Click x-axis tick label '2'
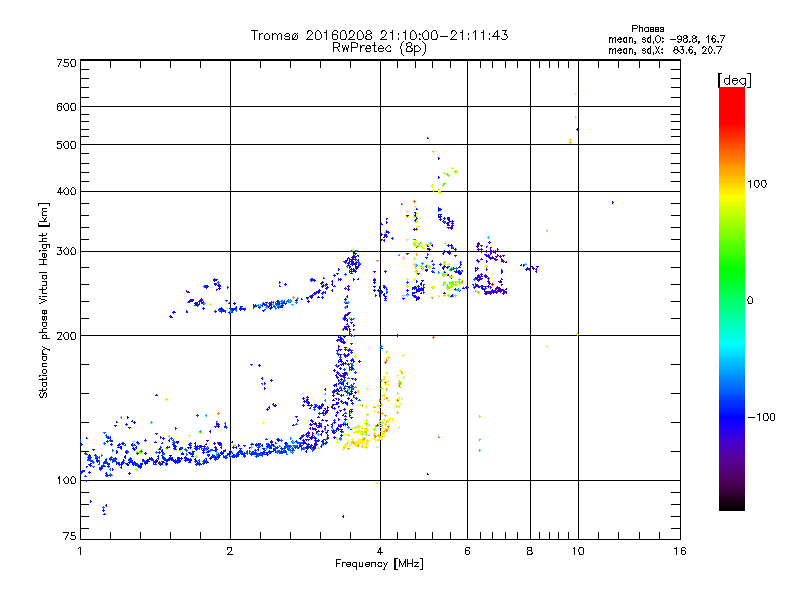 coord(230,551)
